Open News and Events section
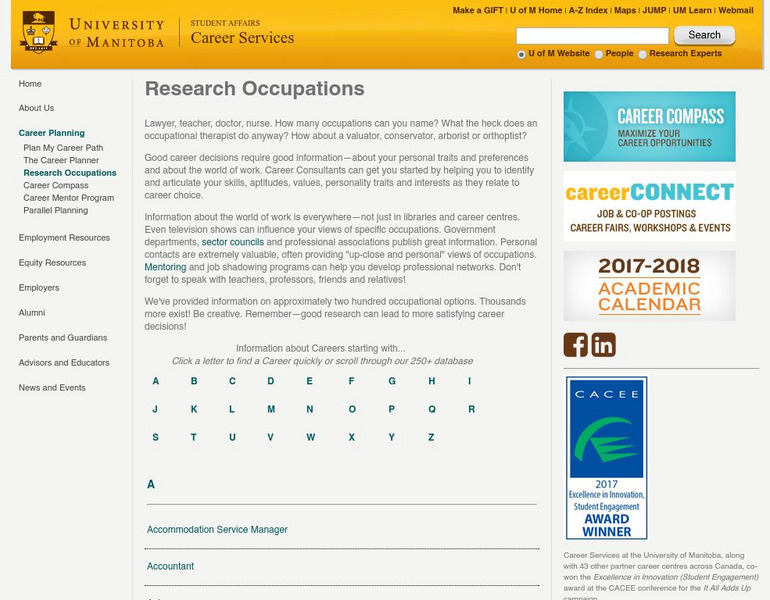Image resolution: width=770 pixels, height=600 pixels. point(52,388)
